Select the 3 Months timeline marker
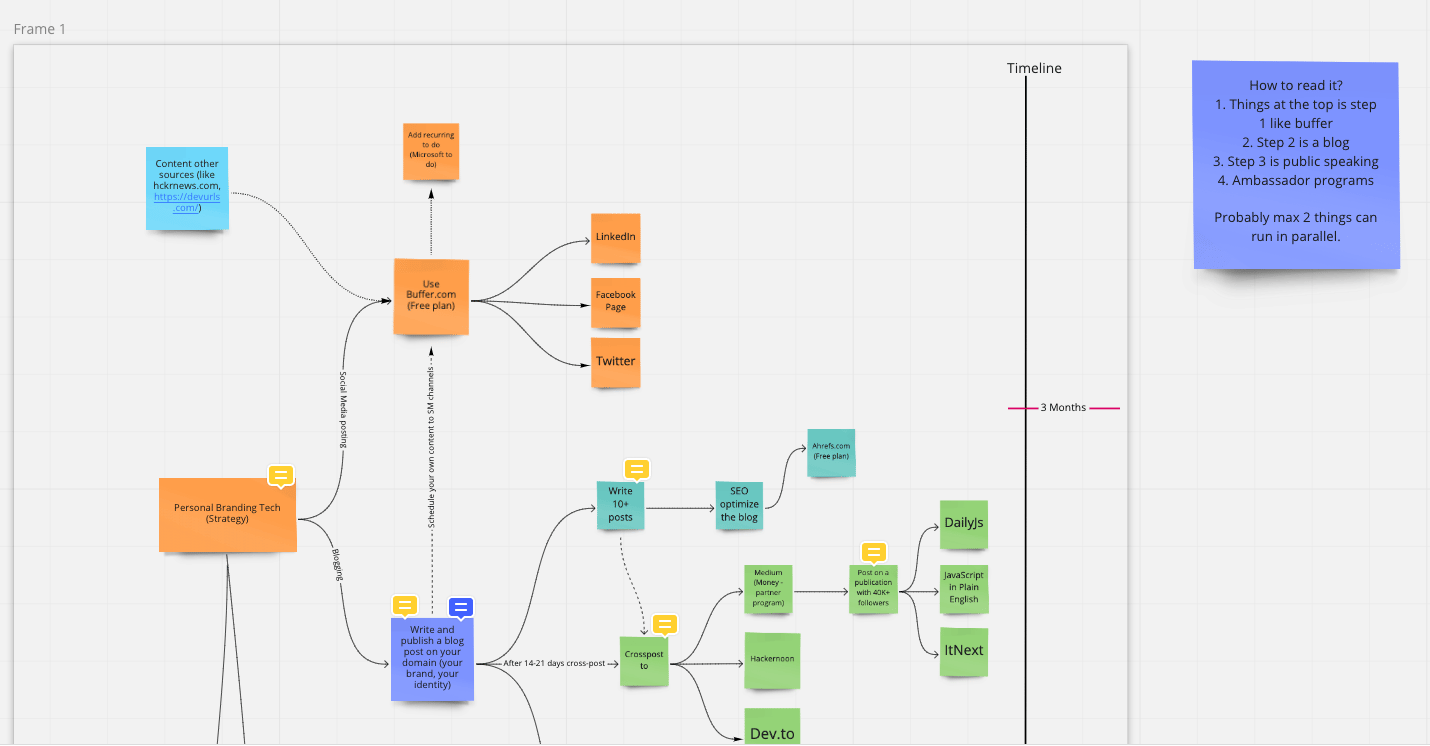This screenshot has width=1430, height=746. [1063, 408]
